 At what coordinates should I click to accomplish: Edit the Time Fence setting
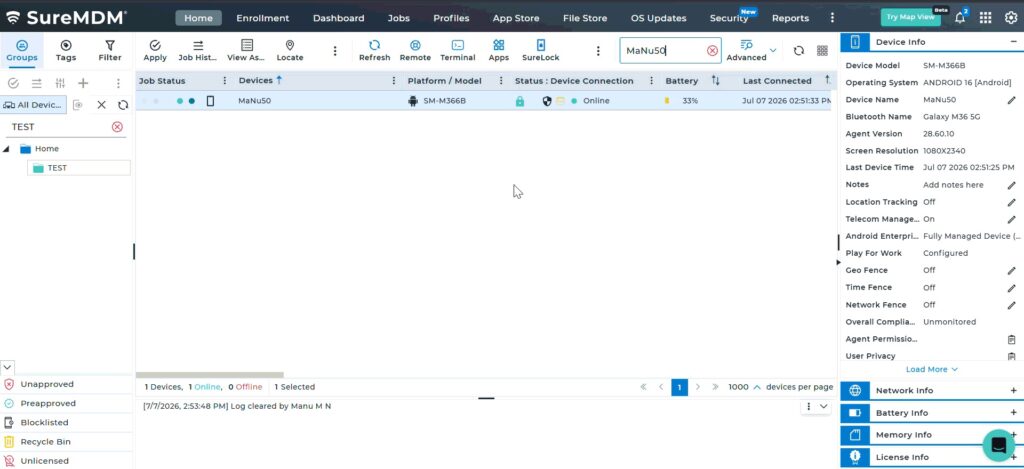1012,287
